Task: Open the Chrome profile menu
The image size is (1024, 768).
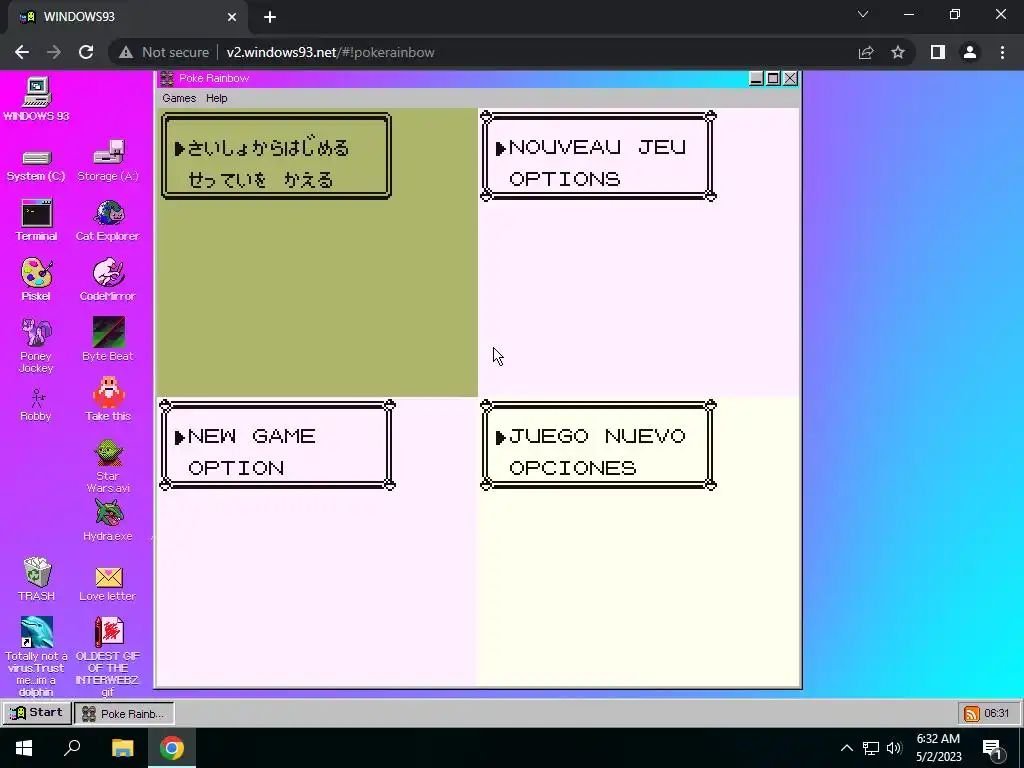Action: click(x=970, y=52)
